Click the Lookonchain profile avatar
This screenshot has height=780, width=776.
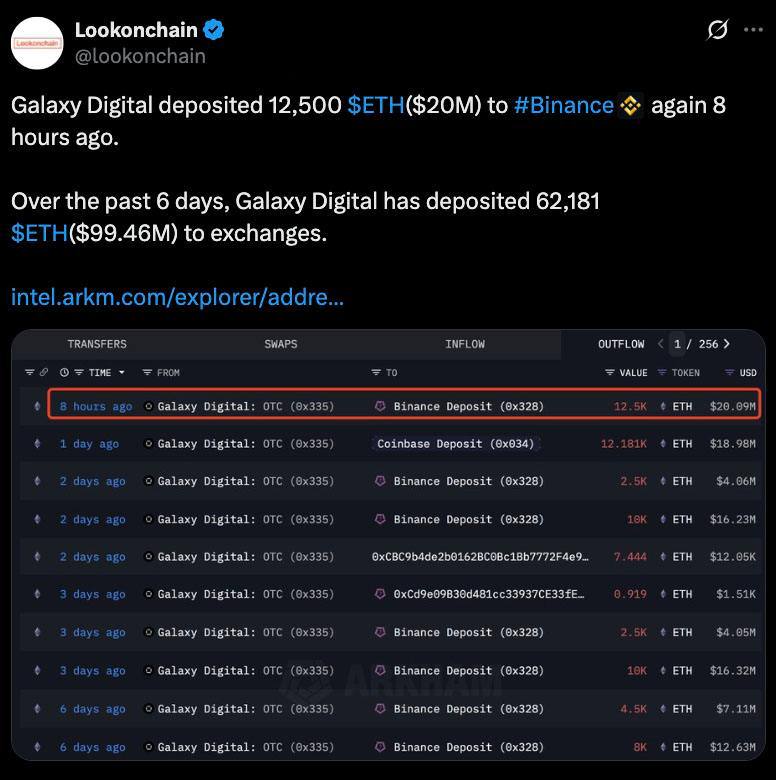(x=37, y=43)
